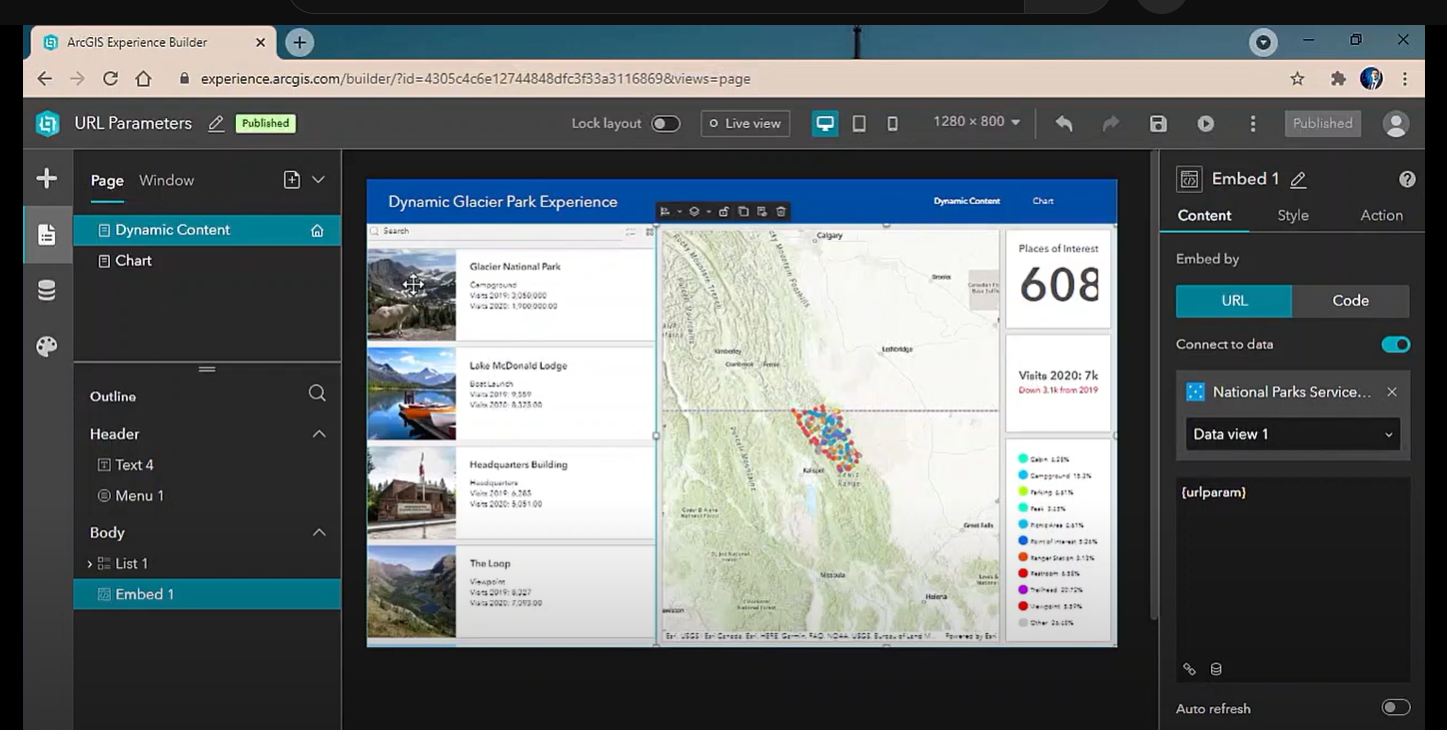Screen dimensions: 1447x730
Task: Open the More options menu in header
Action: tap(1253, 123)
